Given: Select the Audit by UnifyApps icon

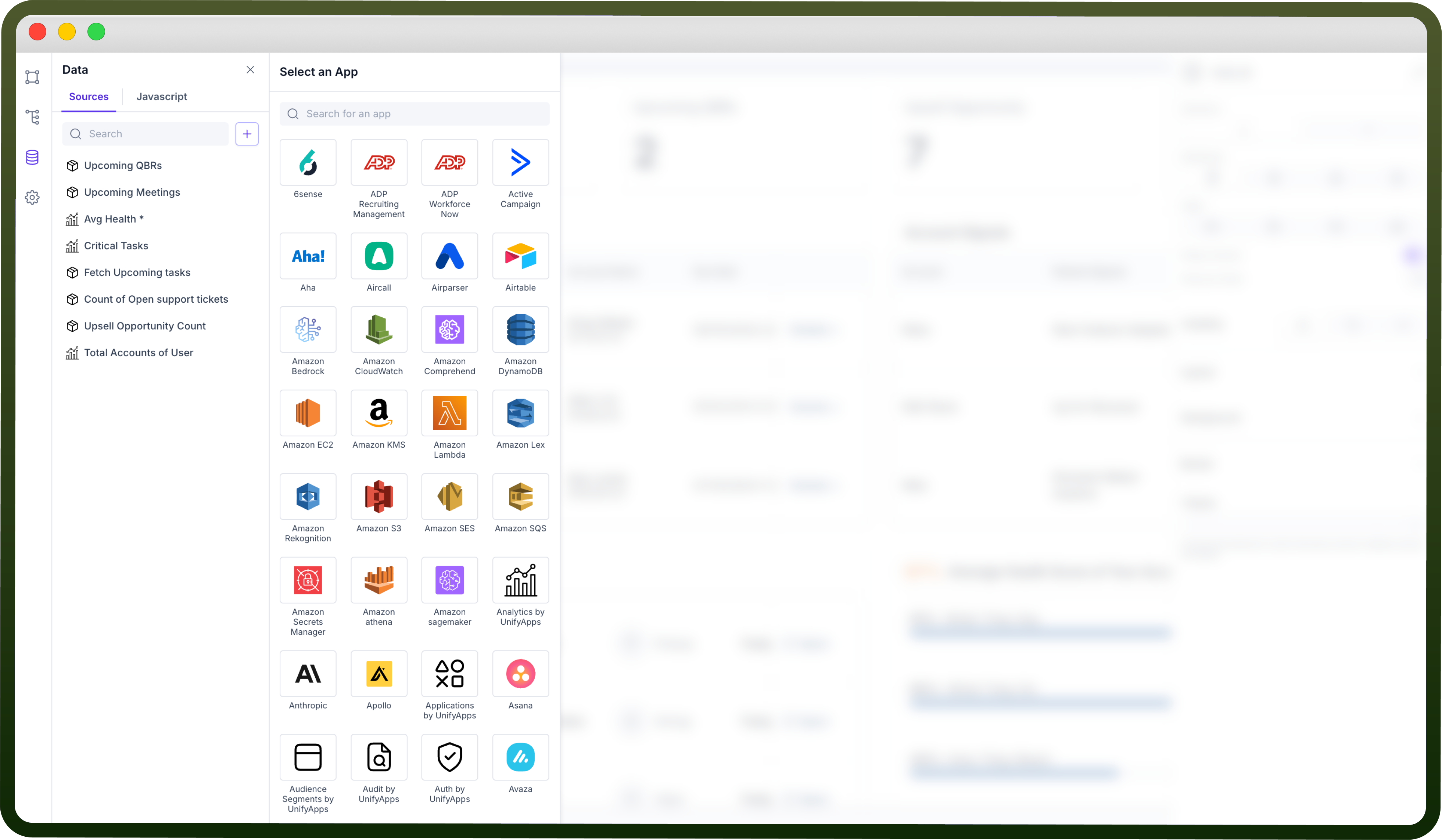Looking at the screenshot, I should [x=379, y=757].
